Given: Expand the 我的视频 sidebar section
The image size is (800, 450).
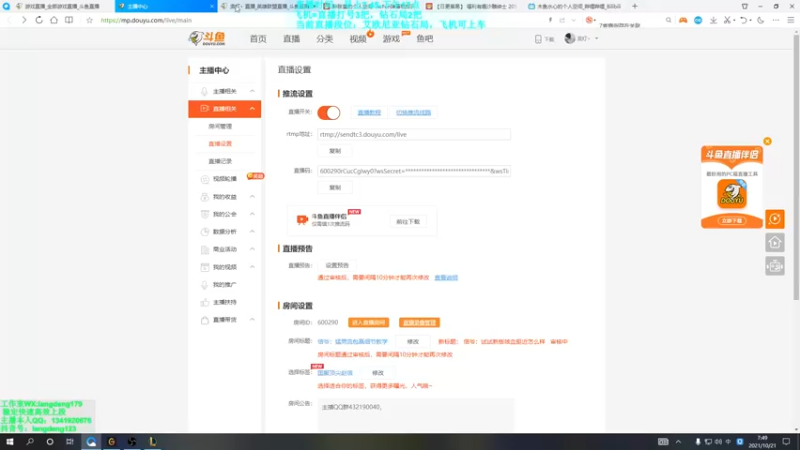Looking at the screenshot, I should tap(252, 267).
